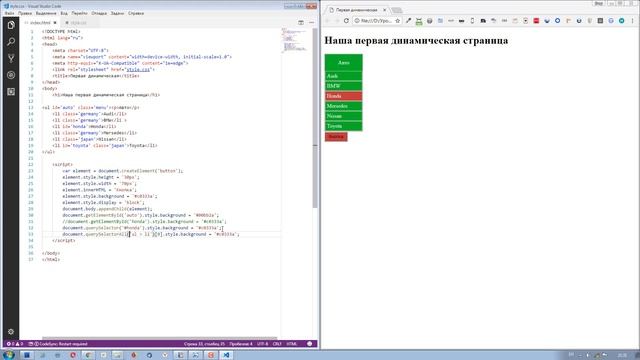Switch to the style.css editor tab
The width and height of the screenshot is (640, 360).
click(x=78, y=23)
